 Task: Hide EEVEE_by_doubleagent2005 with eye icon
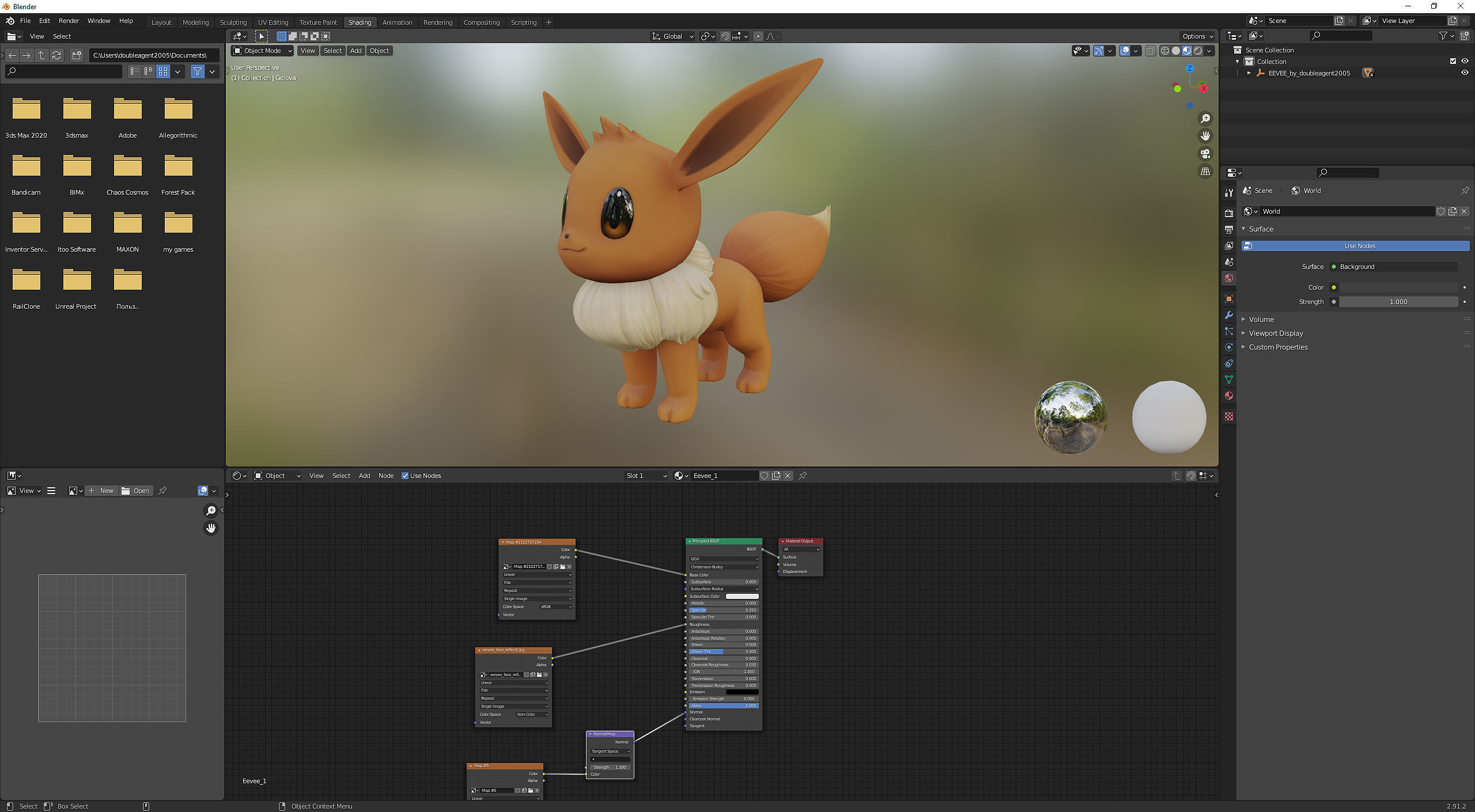tap(1465, 73)
